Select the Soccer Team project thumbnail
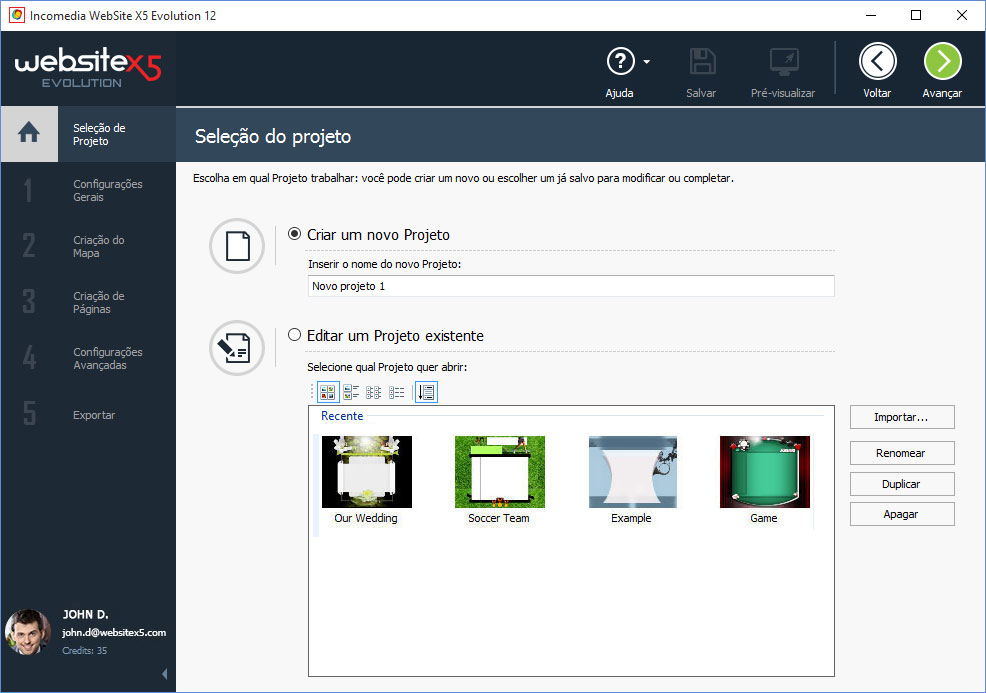 [499, 481]
